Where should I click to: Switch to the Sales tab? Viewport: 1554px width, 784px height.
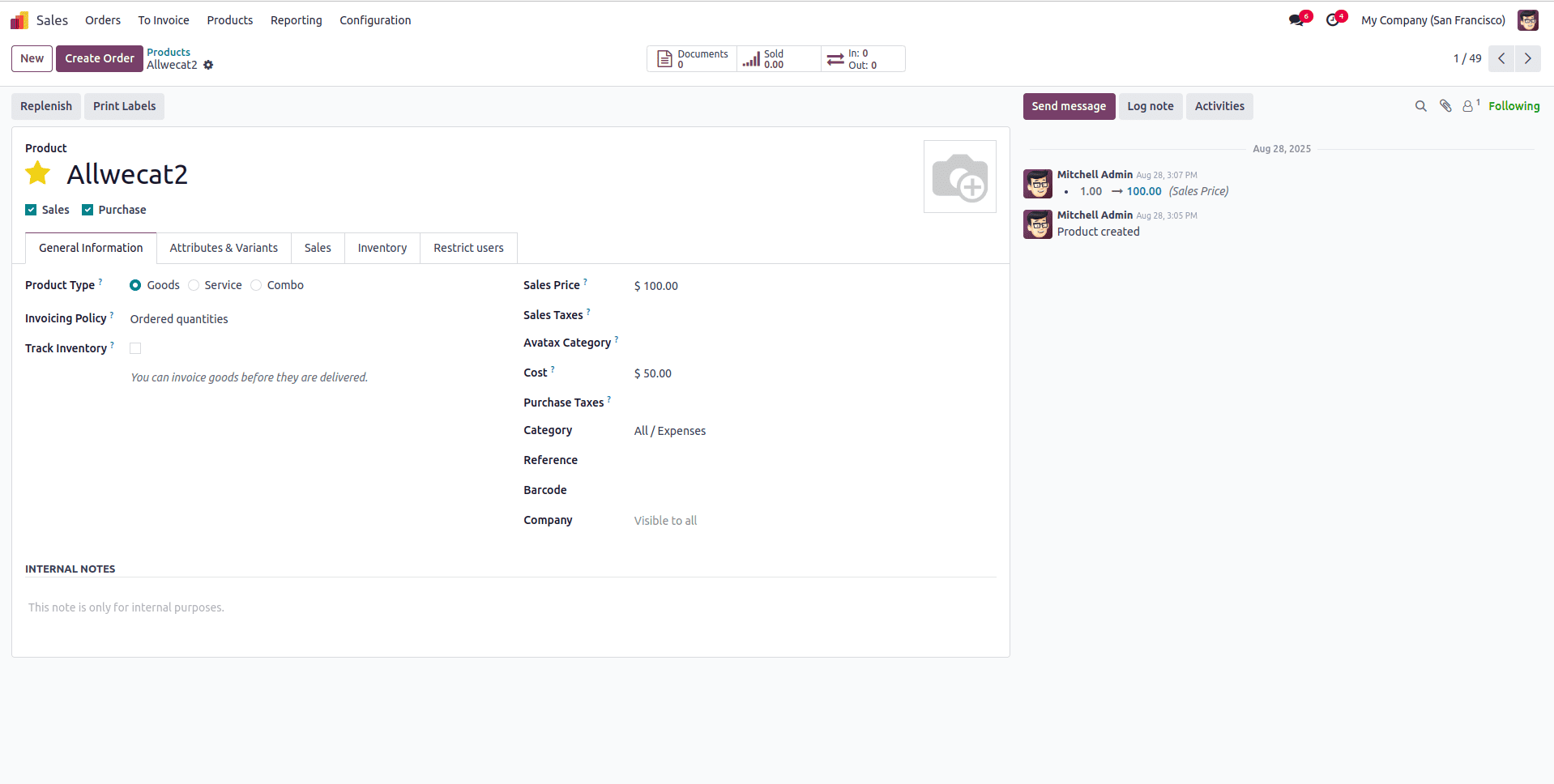pyautogui.click(x=318, y=248)
